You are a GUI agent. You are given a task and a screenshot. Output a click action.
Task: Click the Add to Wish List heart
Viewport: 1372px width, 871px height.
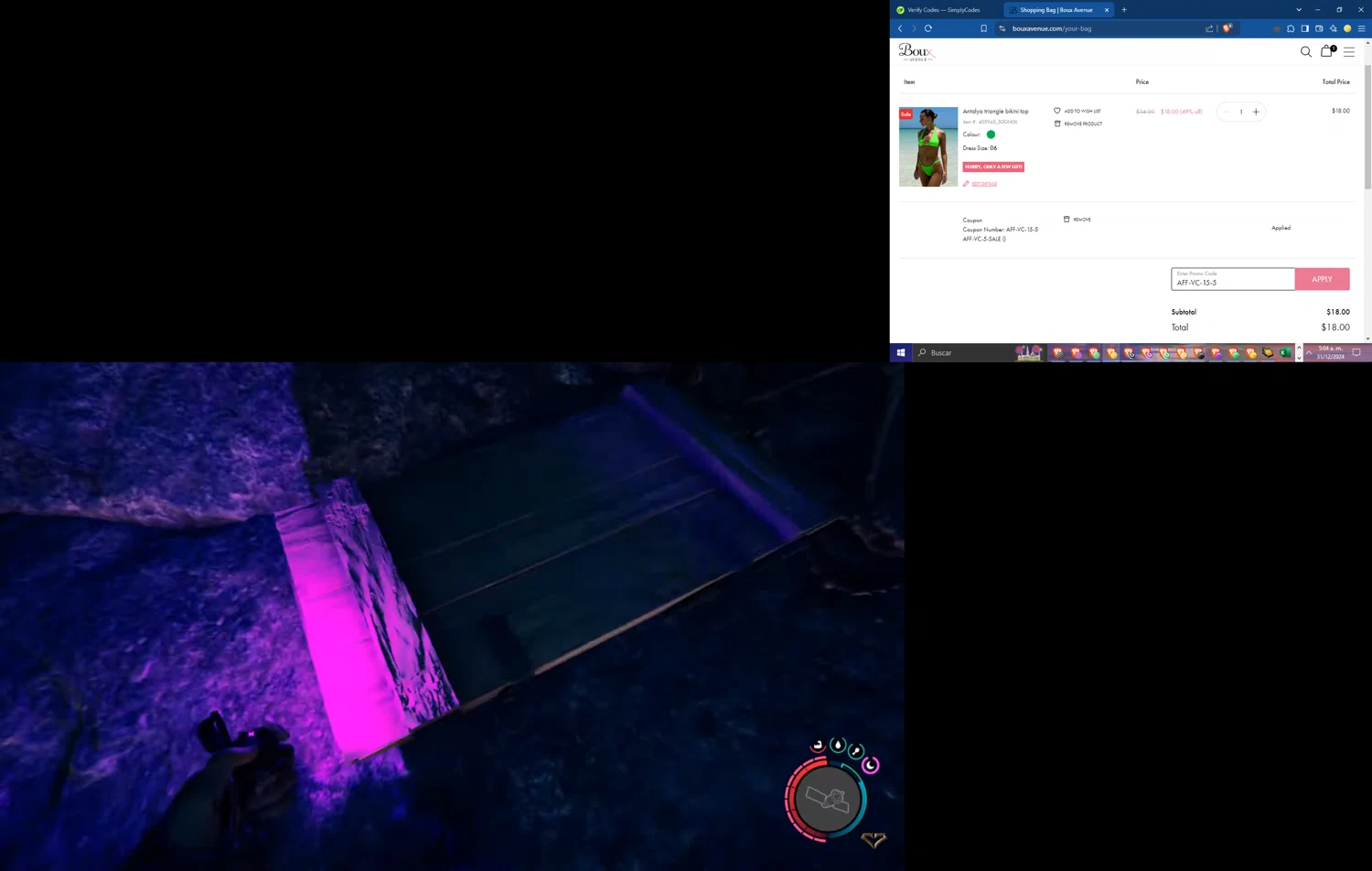1057,111
